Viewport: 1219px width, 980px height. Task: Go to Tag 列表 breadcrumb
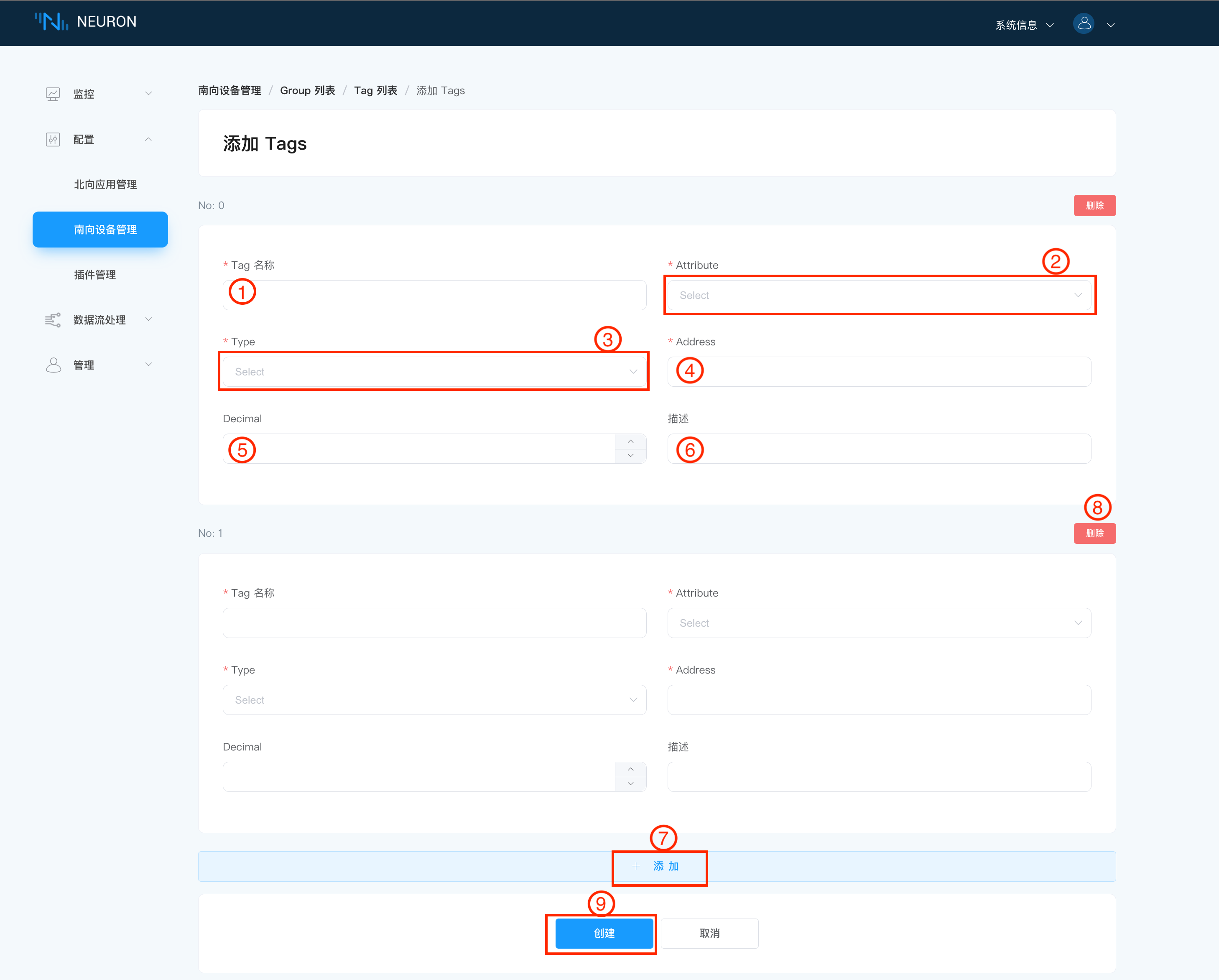coord(375,90)
